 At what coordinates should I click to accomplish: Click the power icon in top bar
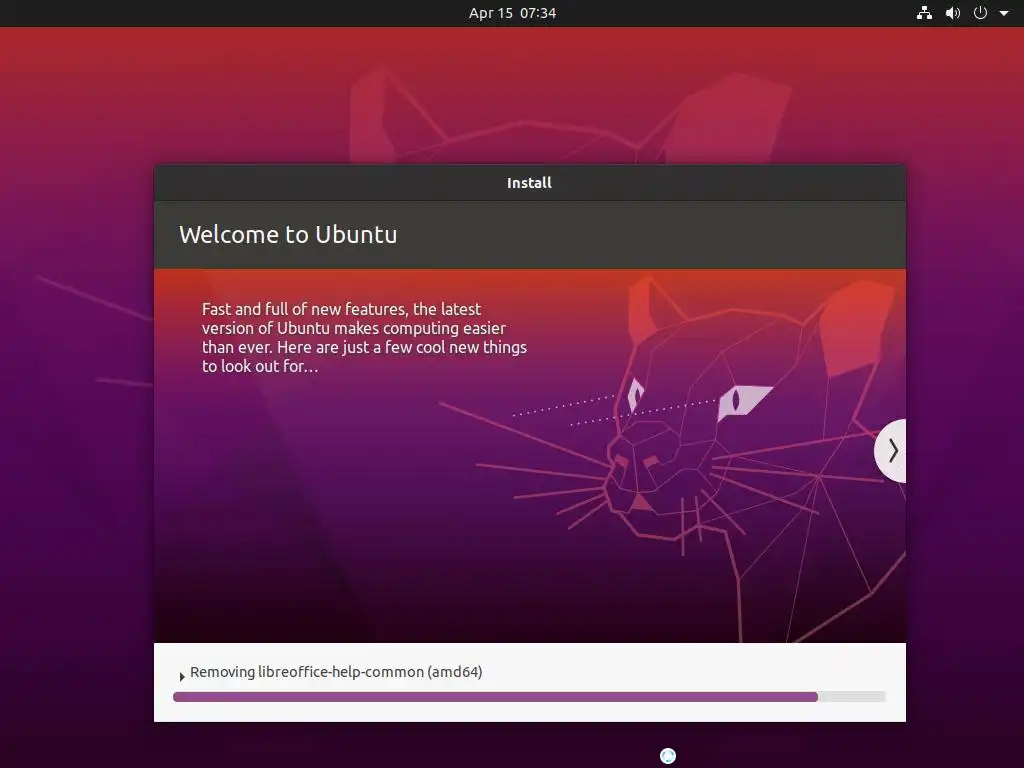(x=980, y=13)
